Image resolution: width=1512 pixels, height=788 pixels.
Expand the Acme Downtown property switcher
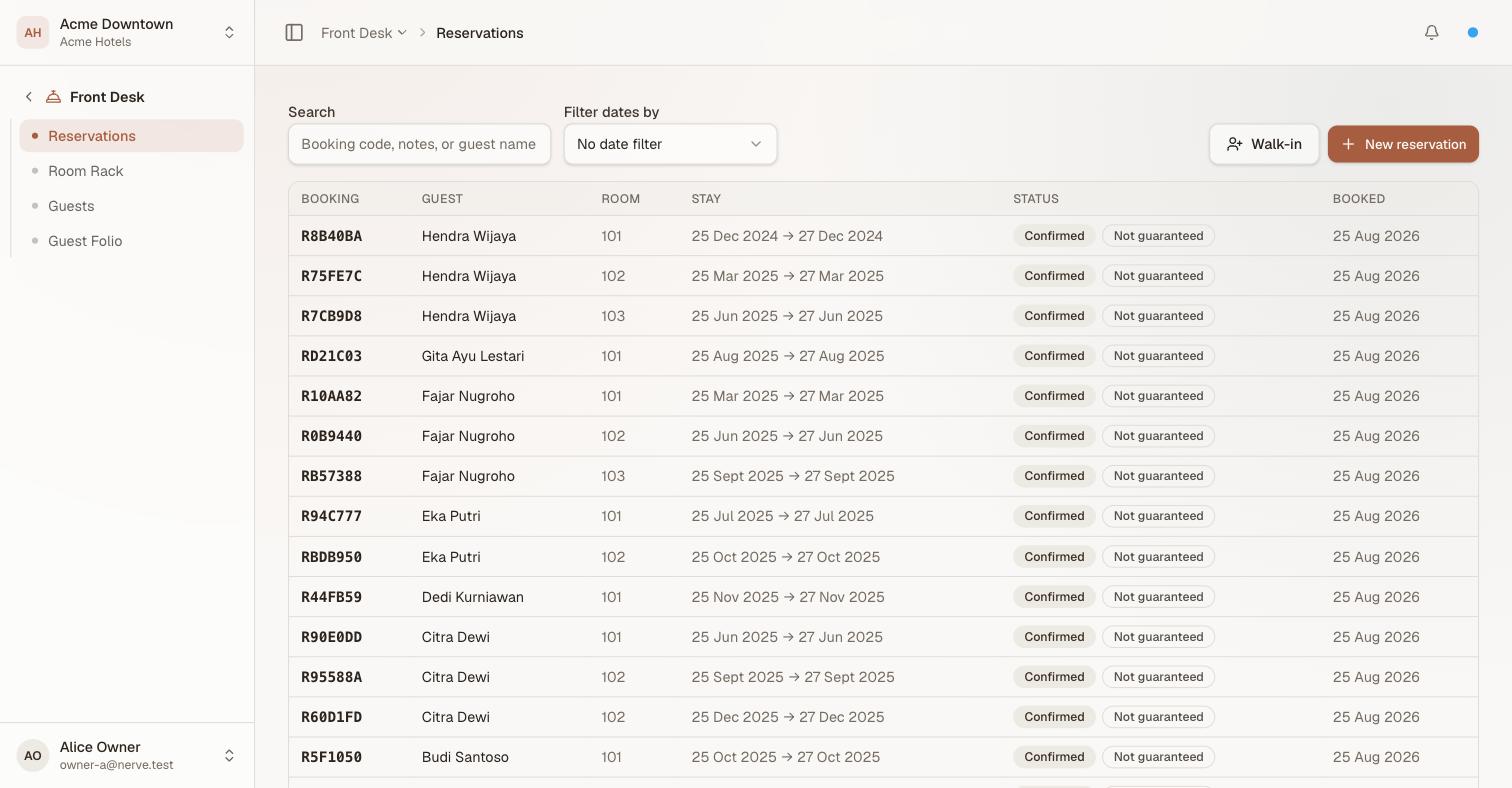click(x=127, y=33)
